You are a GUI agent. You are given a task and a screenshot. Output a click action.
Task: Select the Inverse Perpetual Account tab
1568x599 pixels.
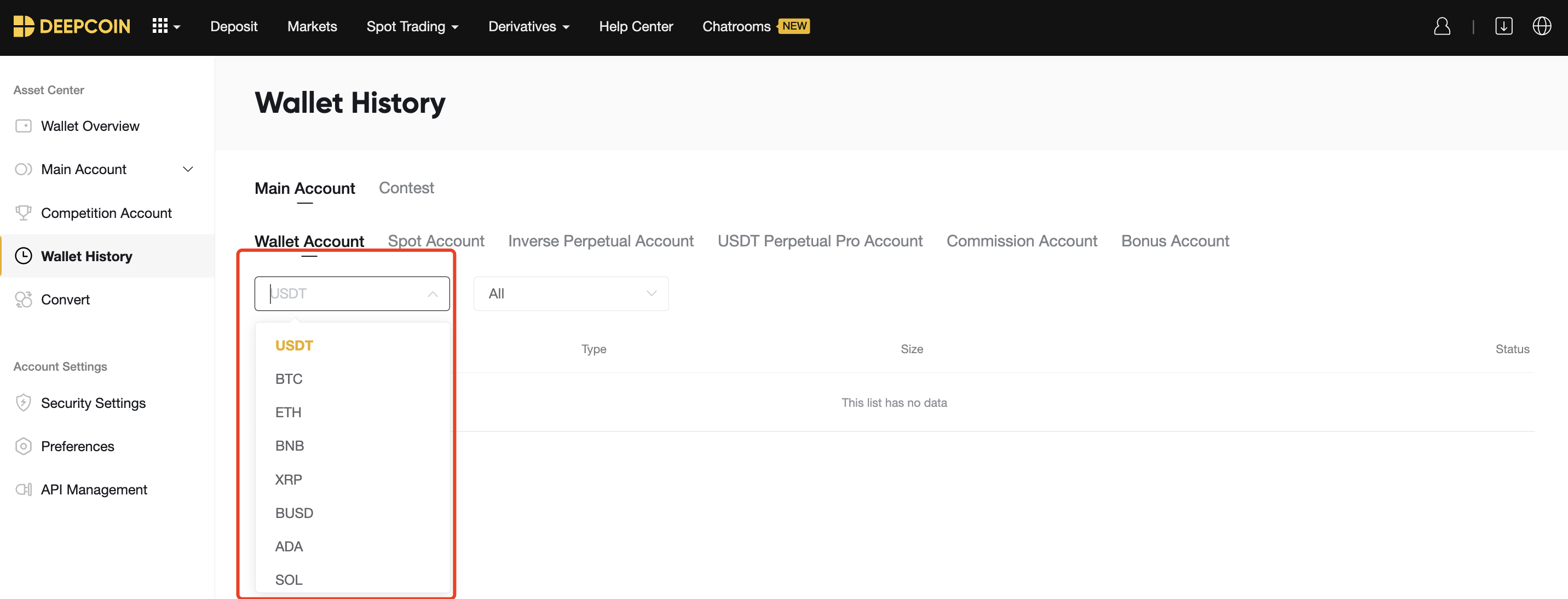[600, 241]
